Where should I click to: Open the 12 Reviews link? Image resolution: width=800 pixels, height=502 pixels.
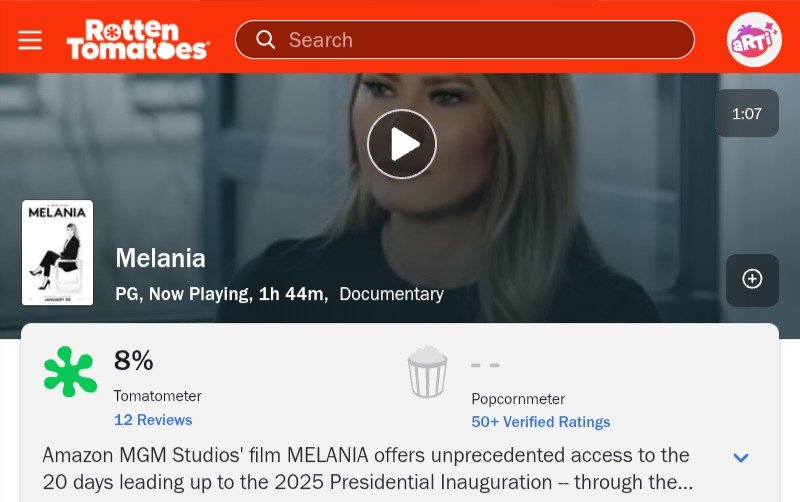(153, 420)
